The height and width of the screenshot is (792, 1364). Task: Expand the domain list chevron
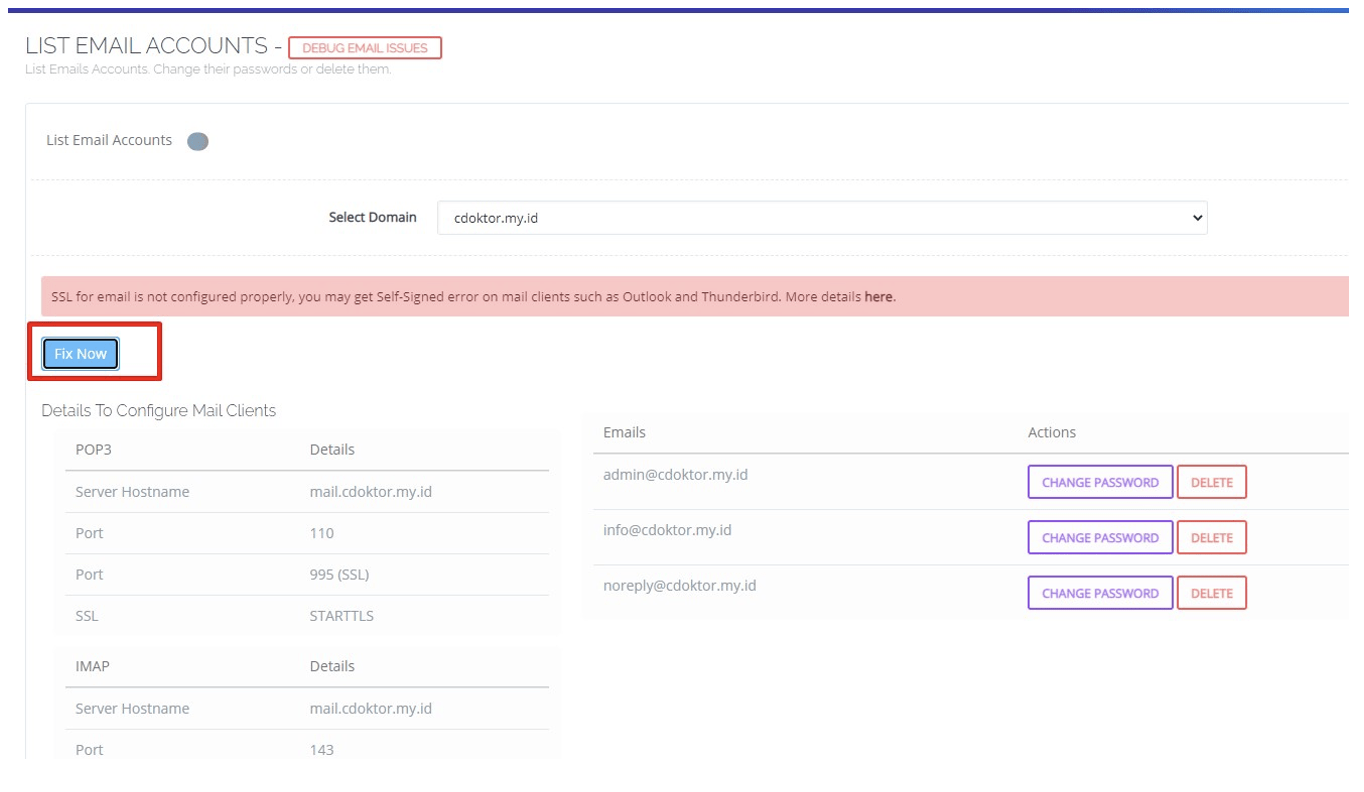tap(1196, 217)
